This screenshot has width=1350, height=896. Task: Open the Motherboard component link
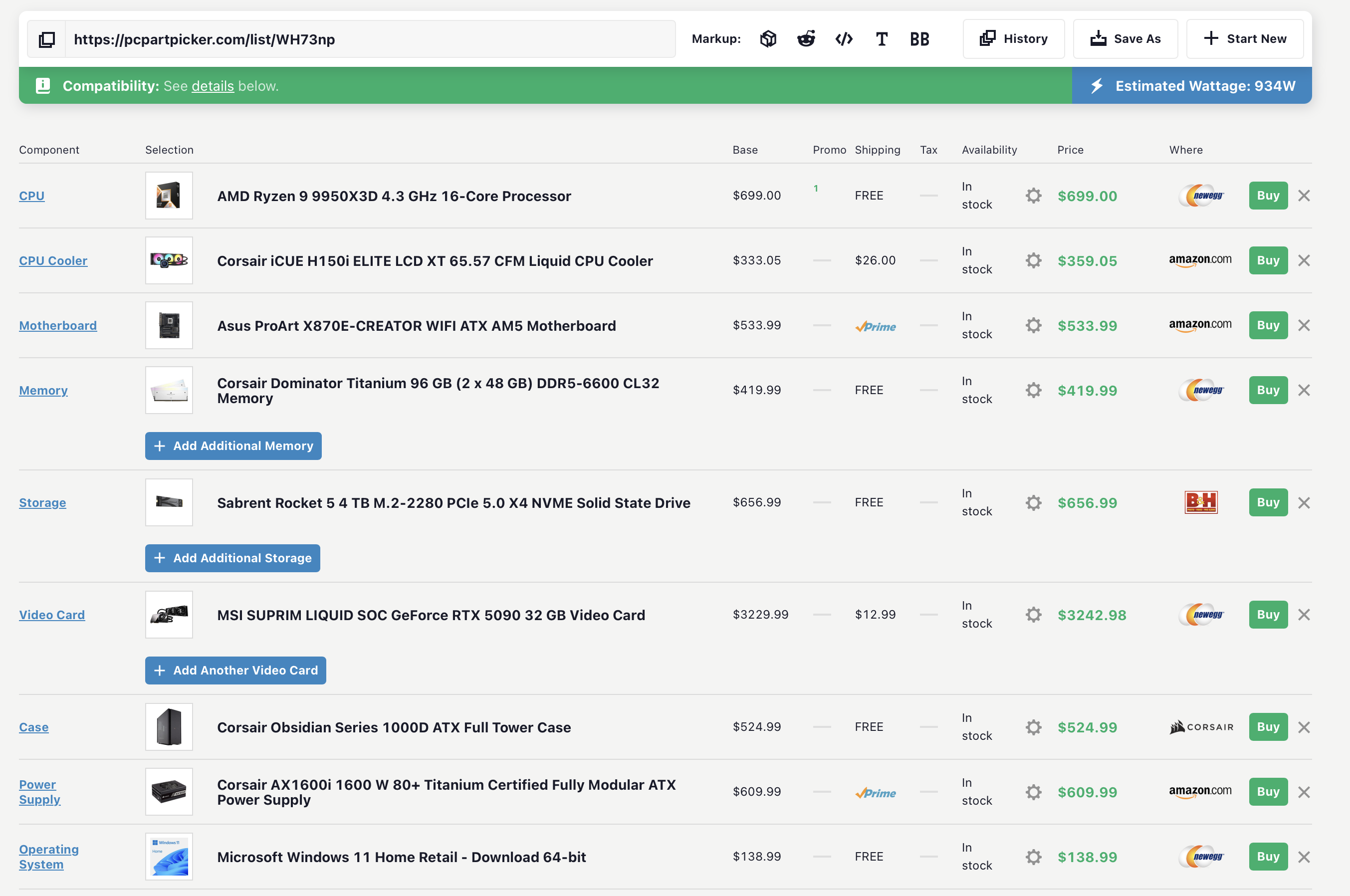(x=58, y=326)
